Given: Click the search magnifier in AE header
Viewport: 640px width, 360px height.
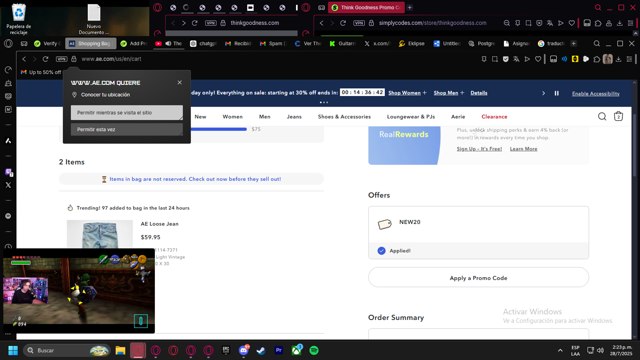Looking at the screenshot, I should [602, 117].
